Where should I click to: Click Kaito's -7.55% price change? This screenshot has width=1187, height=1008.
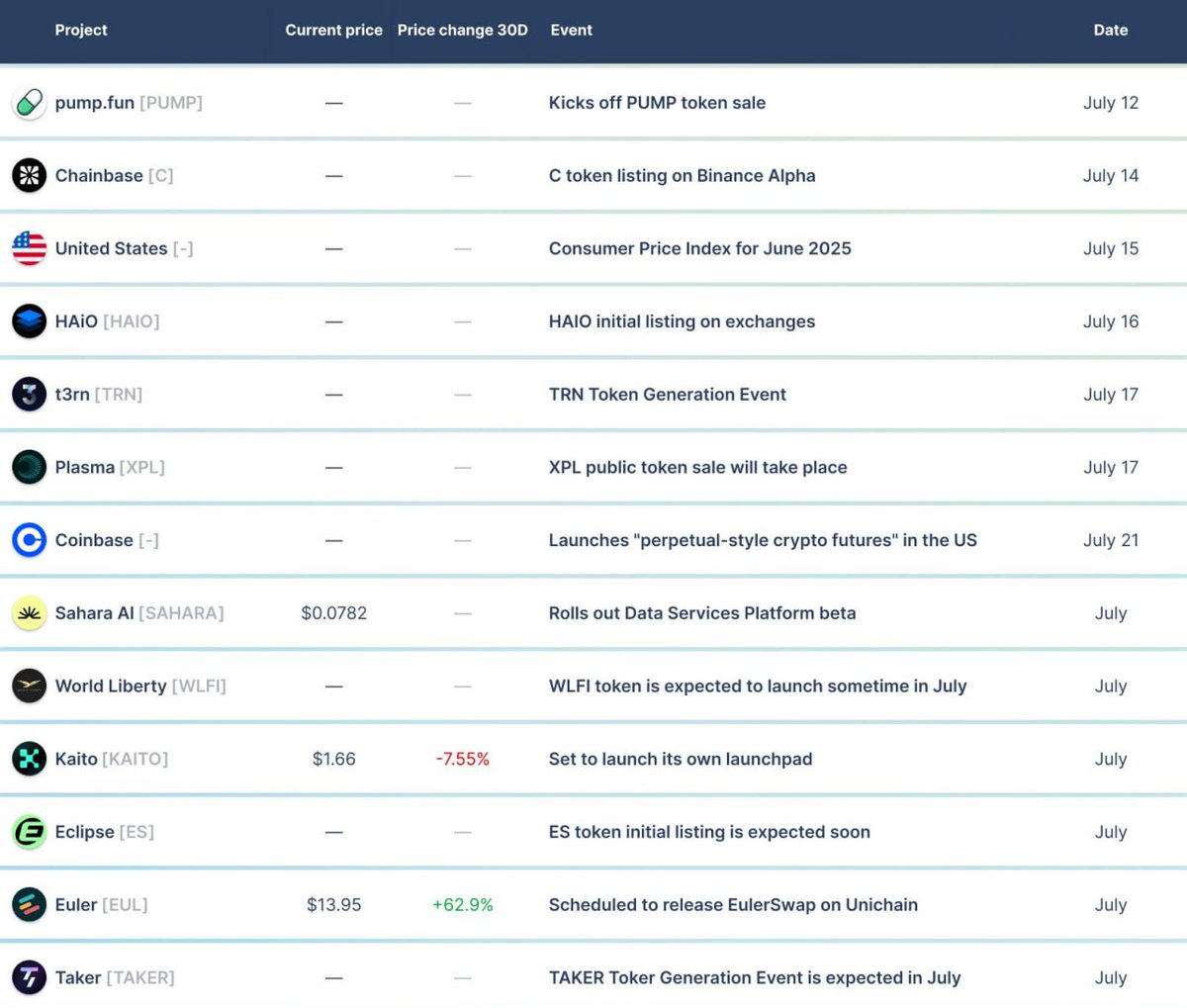click(x=463, y=759)
